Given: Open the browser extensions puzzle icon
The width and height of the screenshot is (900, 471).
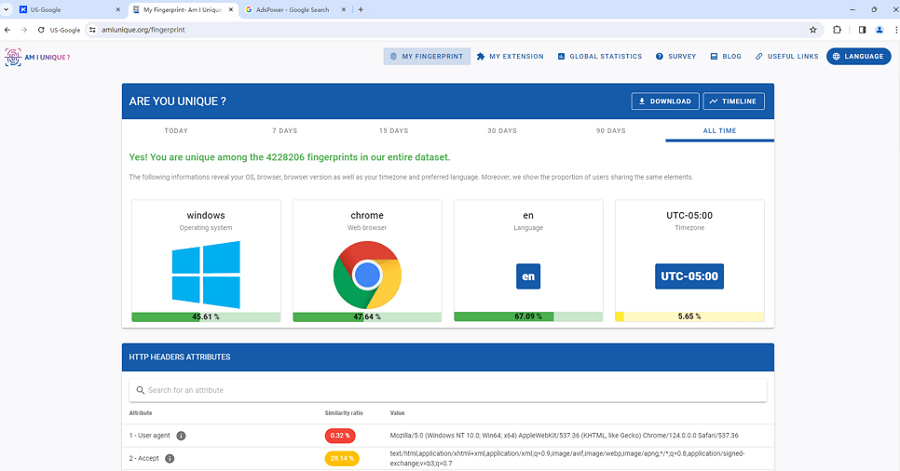Looking at the screenshot, I should click(837, 30).
